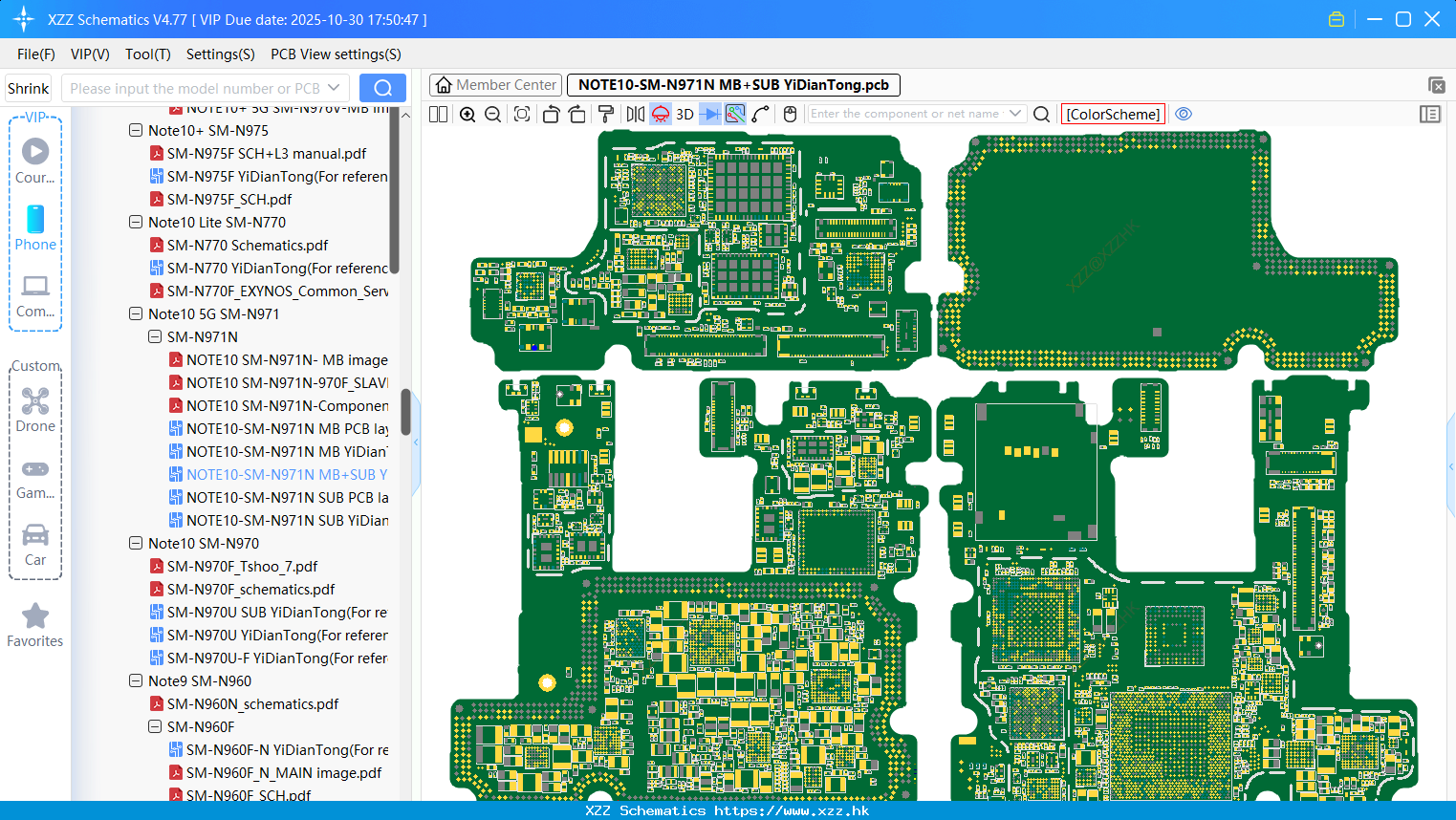Open the Car category
The height and width of the screenshot is (820, 1456).
35,544
